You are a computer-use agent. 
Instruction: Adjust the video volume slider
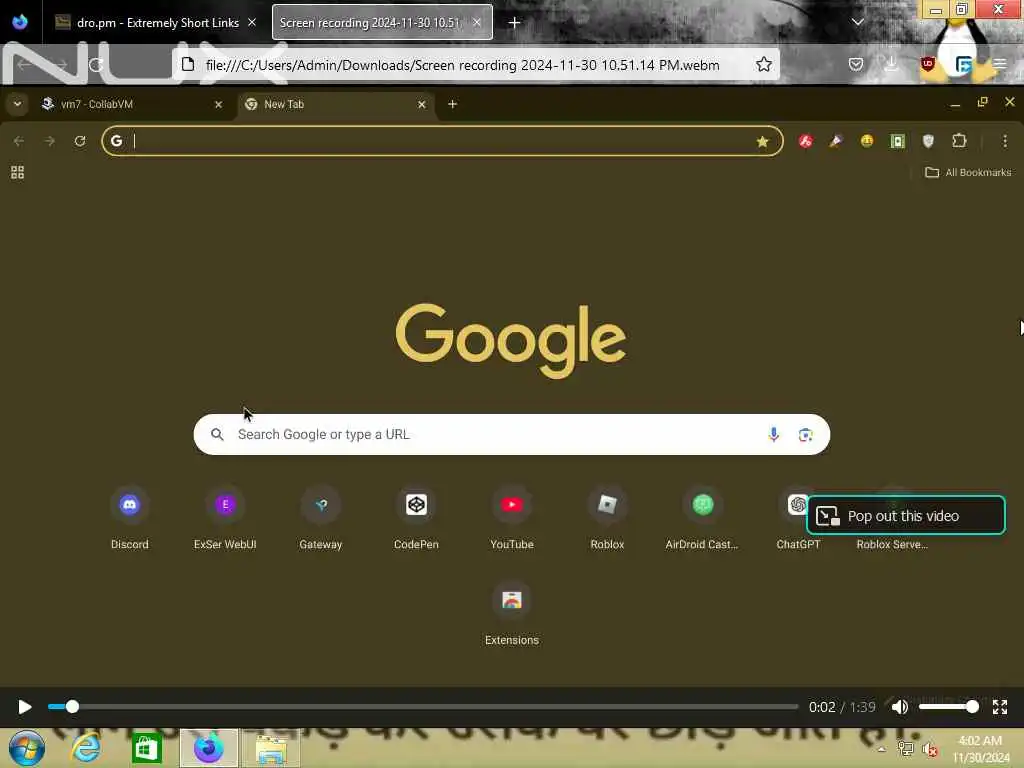pyautogui.click(x=948, y=707)
